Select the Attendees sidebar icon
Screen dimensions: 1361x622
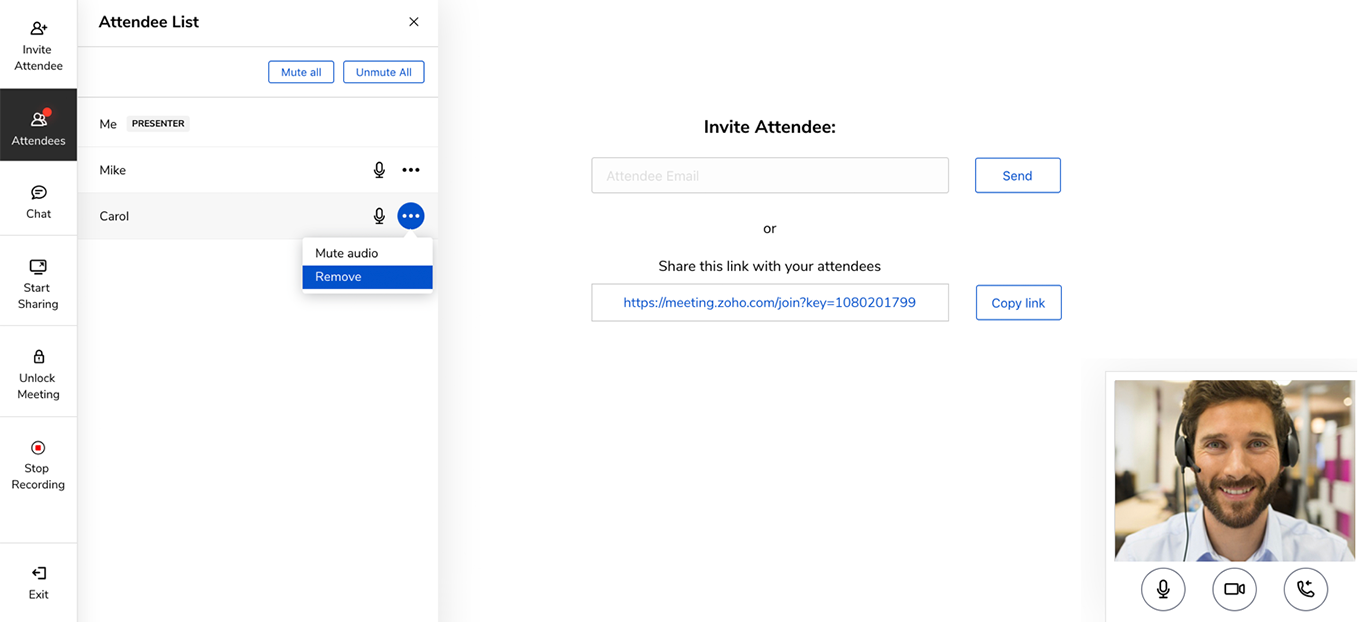tap(38, 126)
